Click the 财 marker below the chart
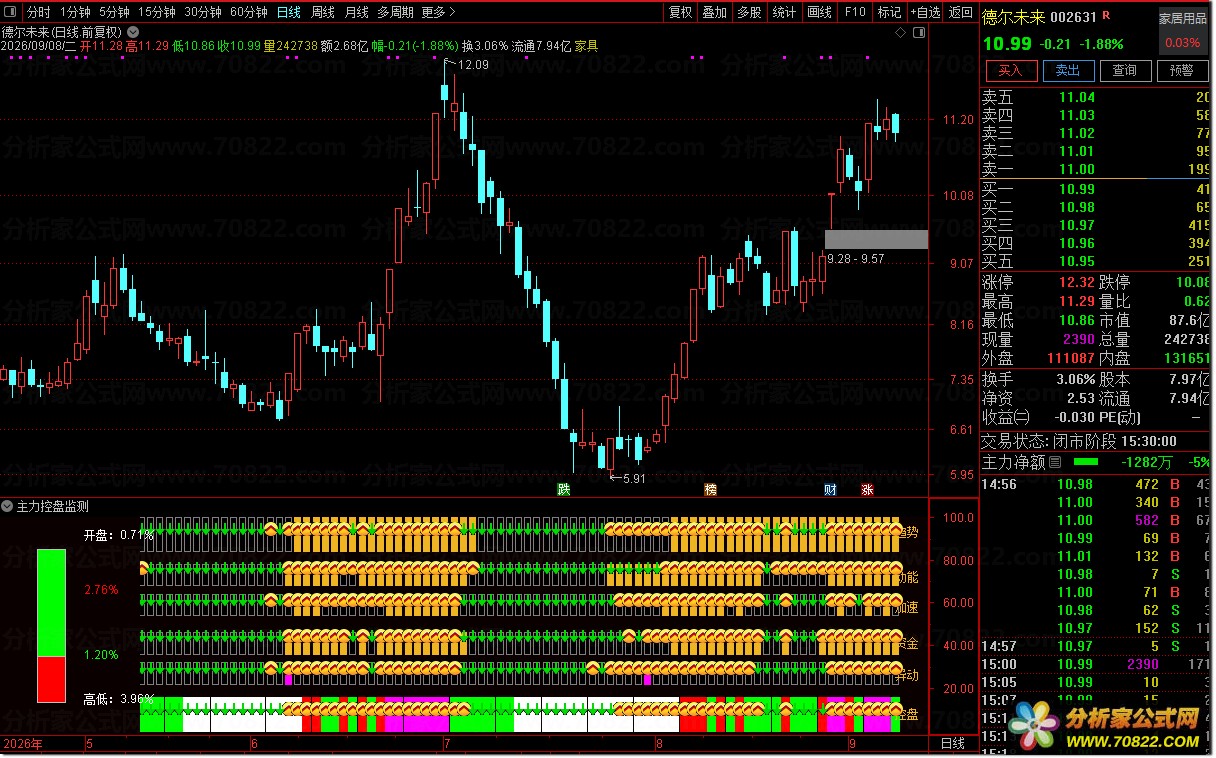 pyautogui.click(x=830, y=489)
